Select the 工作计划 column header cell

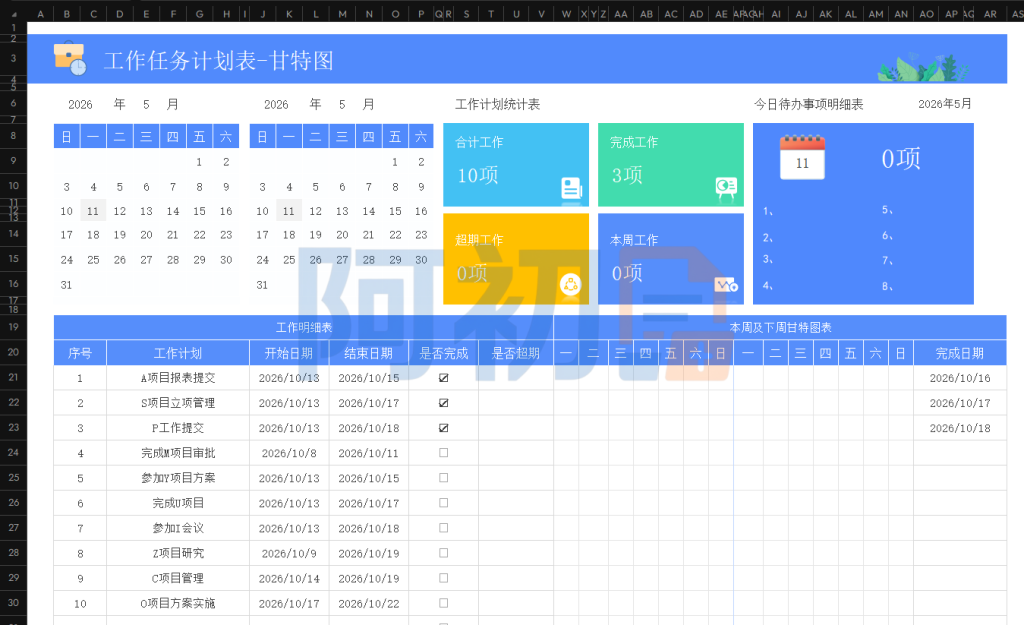pos(178,353)
